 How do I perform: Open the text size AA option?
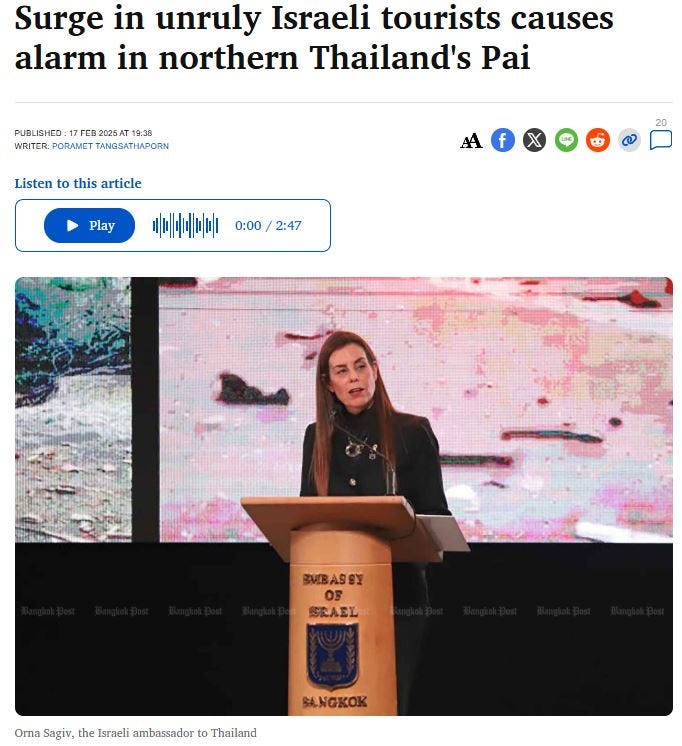(x=471, y=141)
